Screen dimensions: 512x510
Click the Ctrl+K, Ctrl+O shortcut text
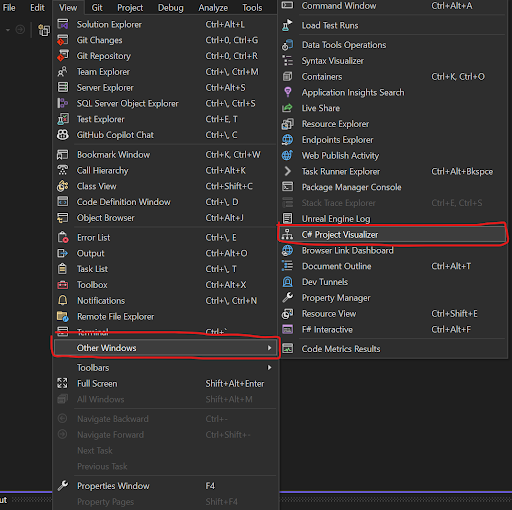point(458,77)
